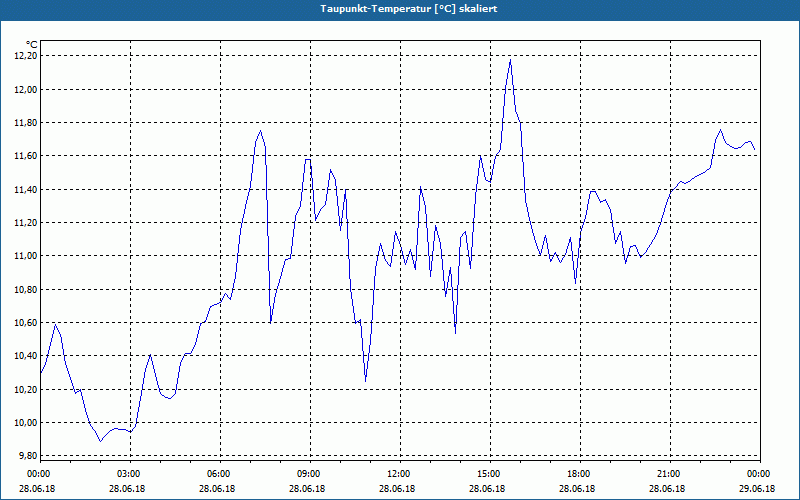This screenshot has width=800, height=500.
Task: Select the 28.06.18 date beneath 09:00
Action: point(307,488)
